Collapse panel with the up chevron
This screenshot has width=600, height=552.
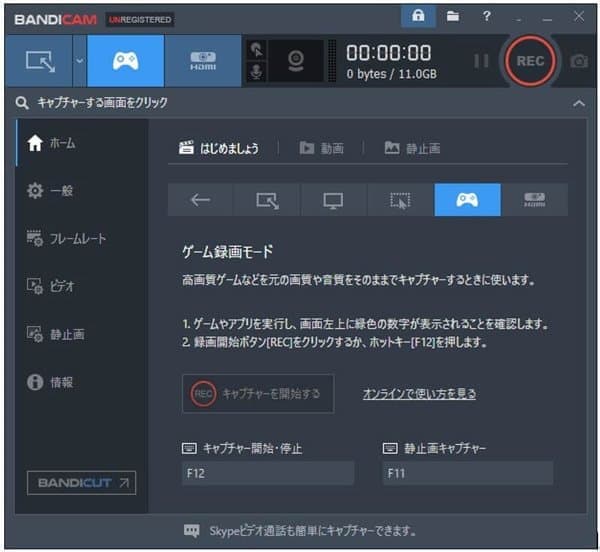pos(579,103)
